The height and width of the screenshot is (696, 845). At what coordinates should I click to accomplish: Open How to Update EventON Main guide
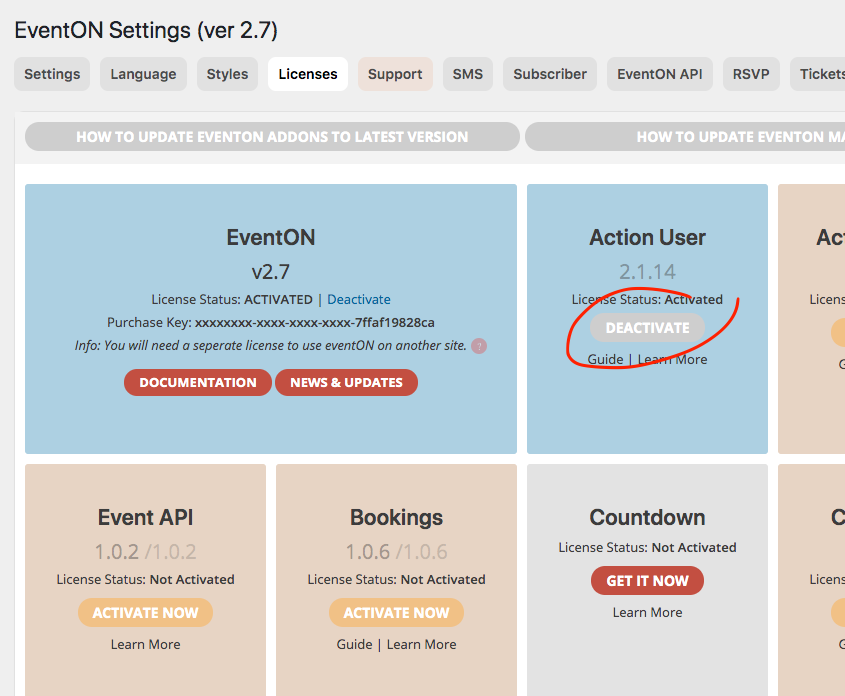tap(685, 137)
